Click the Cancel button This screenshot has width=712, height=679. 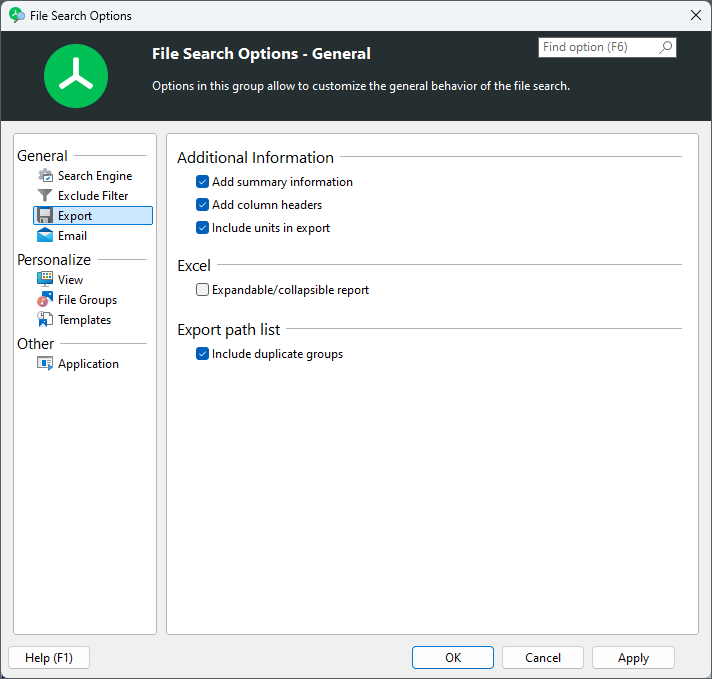pos(543,658)
